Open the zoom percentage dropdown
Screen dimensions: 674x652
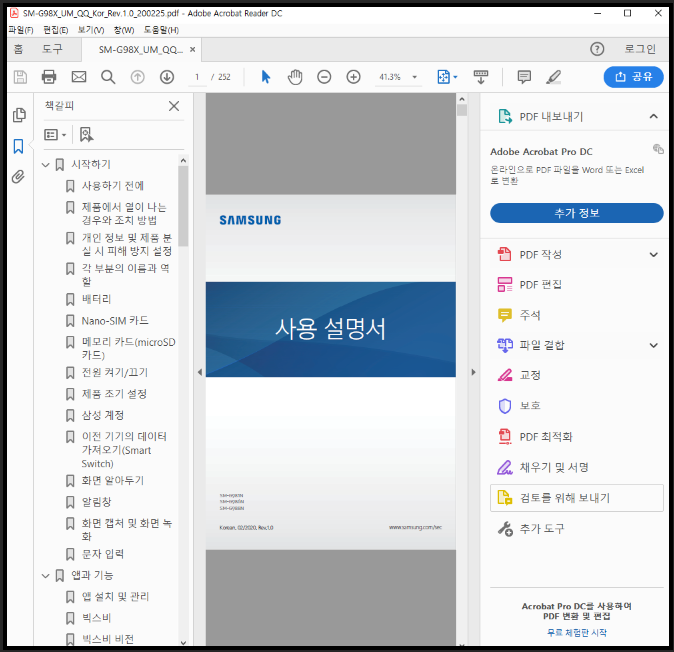click(x=415, y=77)
